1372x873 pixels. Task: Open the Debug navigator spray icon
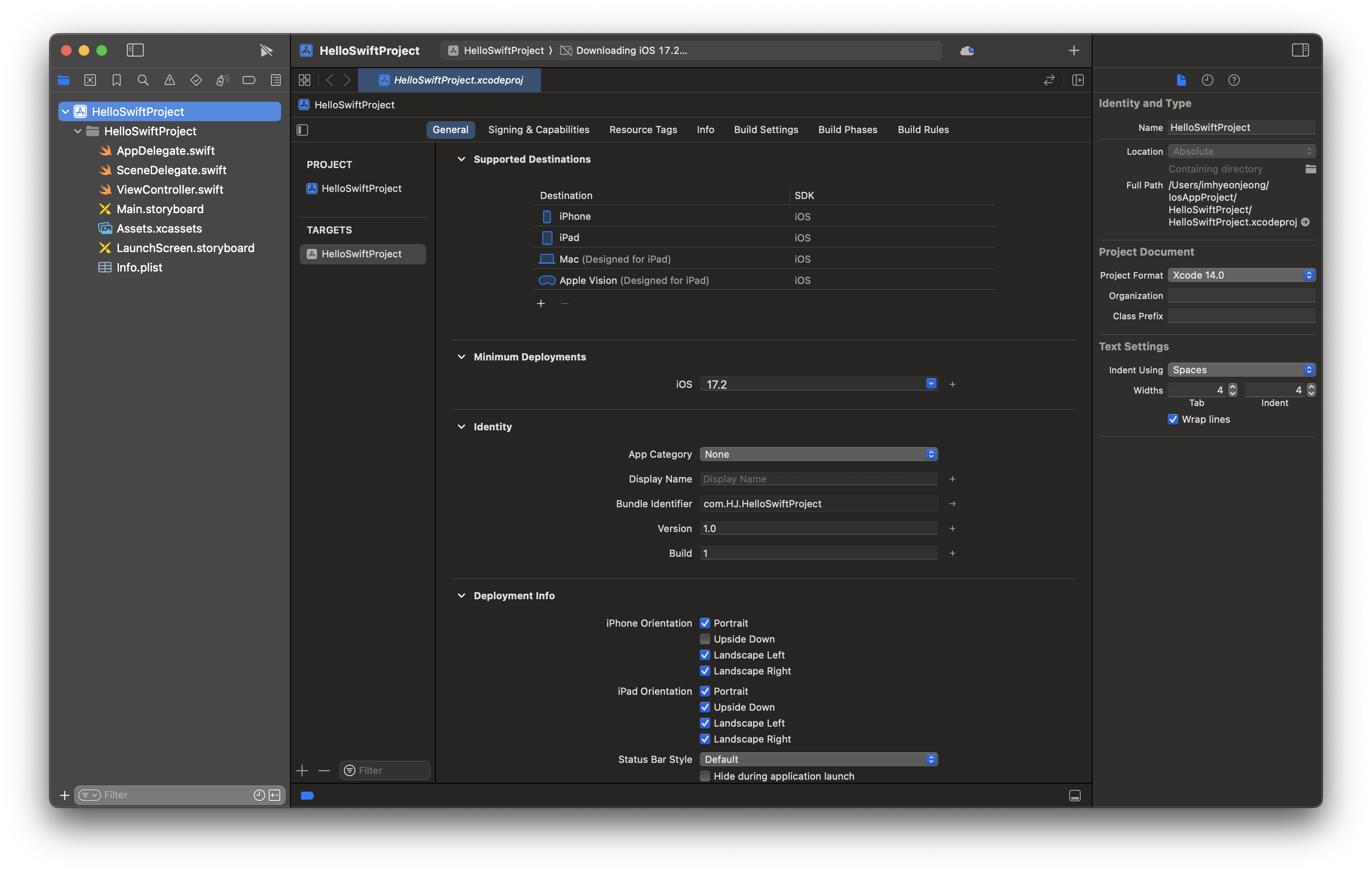point(223,80)
